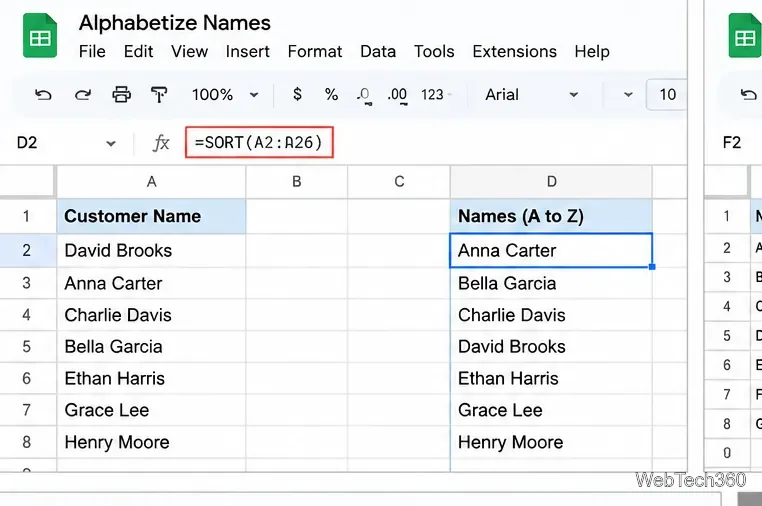Click the fx function icon

[x=161, y=143]
